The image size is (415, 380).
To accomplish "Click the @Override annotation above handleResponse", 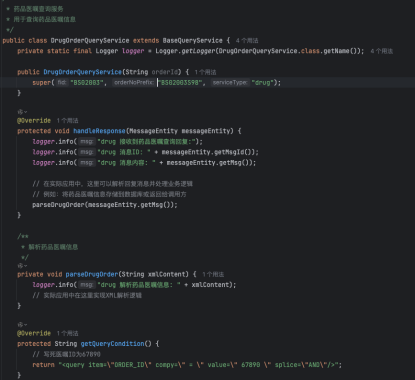I will click(34, 121).
